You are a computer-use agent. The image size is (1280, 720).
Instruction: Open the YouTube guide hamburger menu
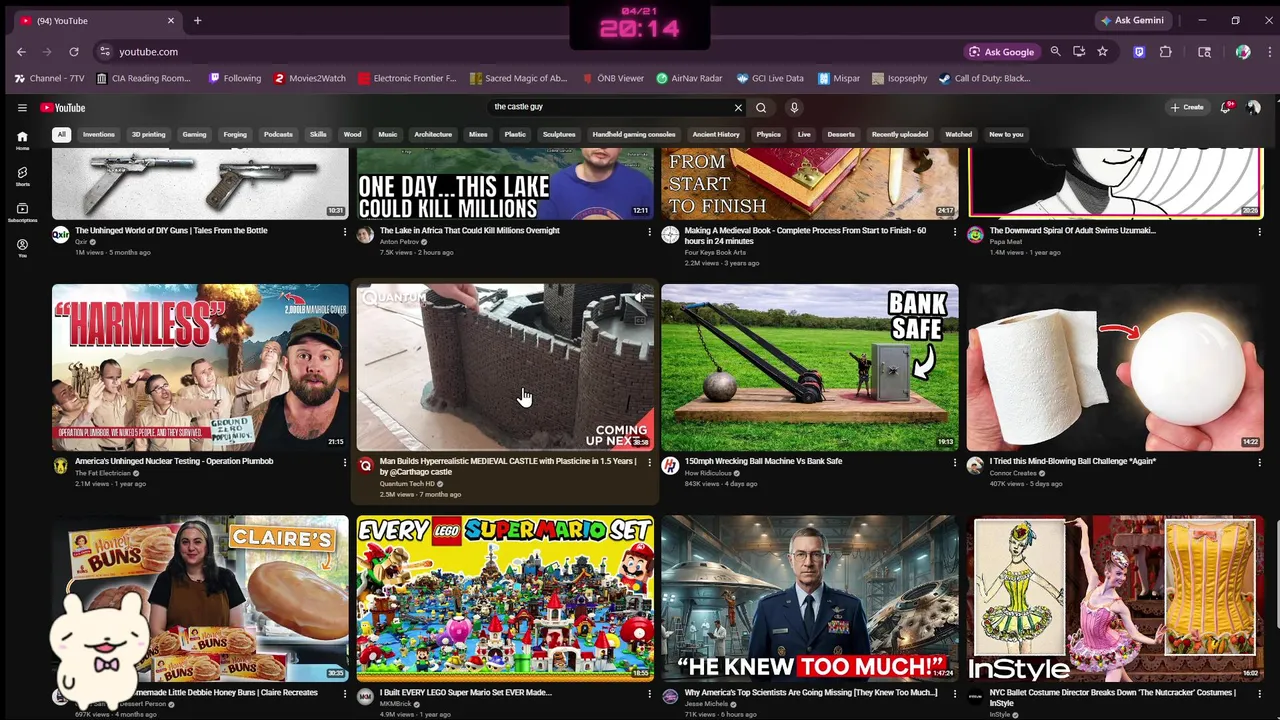(22, 107)
